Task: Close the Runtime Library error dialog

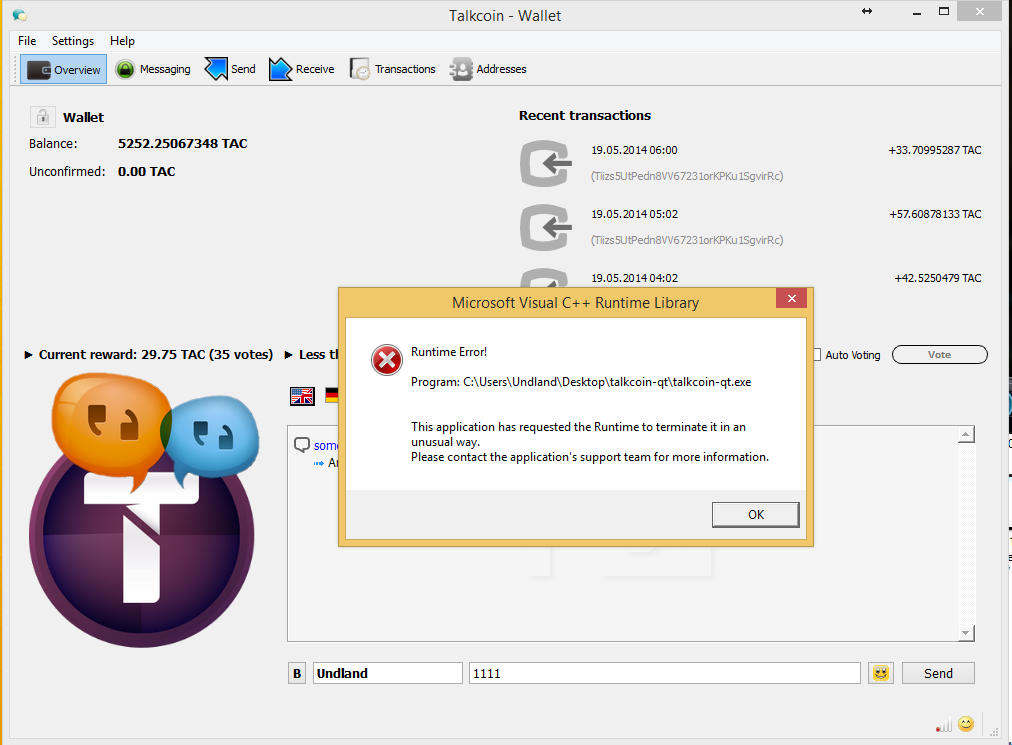Action: (x=792, y=298)
